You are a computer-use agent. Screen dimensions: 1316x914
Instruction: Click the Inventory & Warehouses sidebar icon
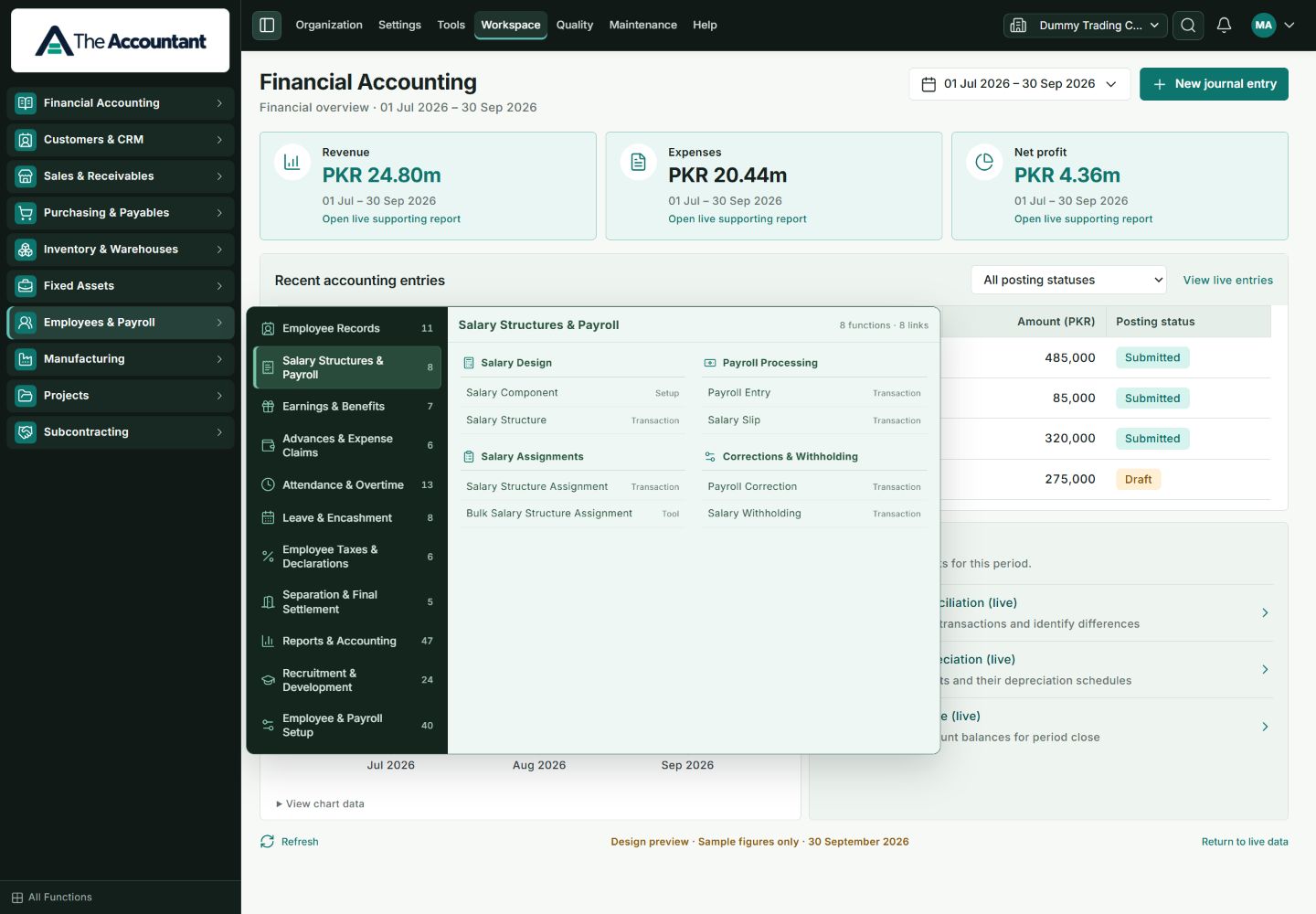26,250
